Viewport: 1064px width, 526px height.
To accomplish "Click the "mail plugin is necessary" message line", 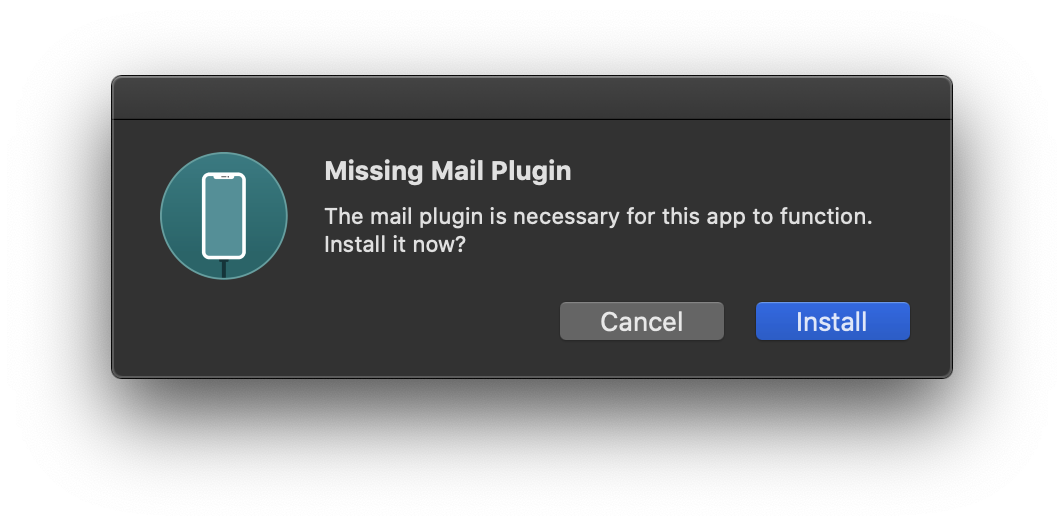I will (x=598, y=217).
